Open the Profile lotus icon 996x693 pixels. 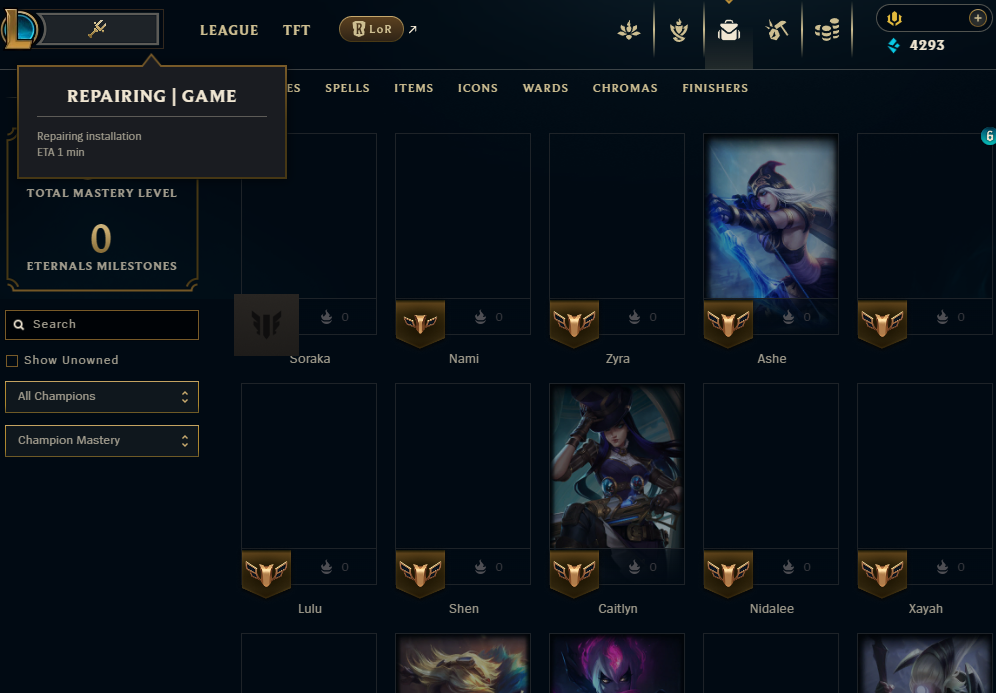pos(629,30)
